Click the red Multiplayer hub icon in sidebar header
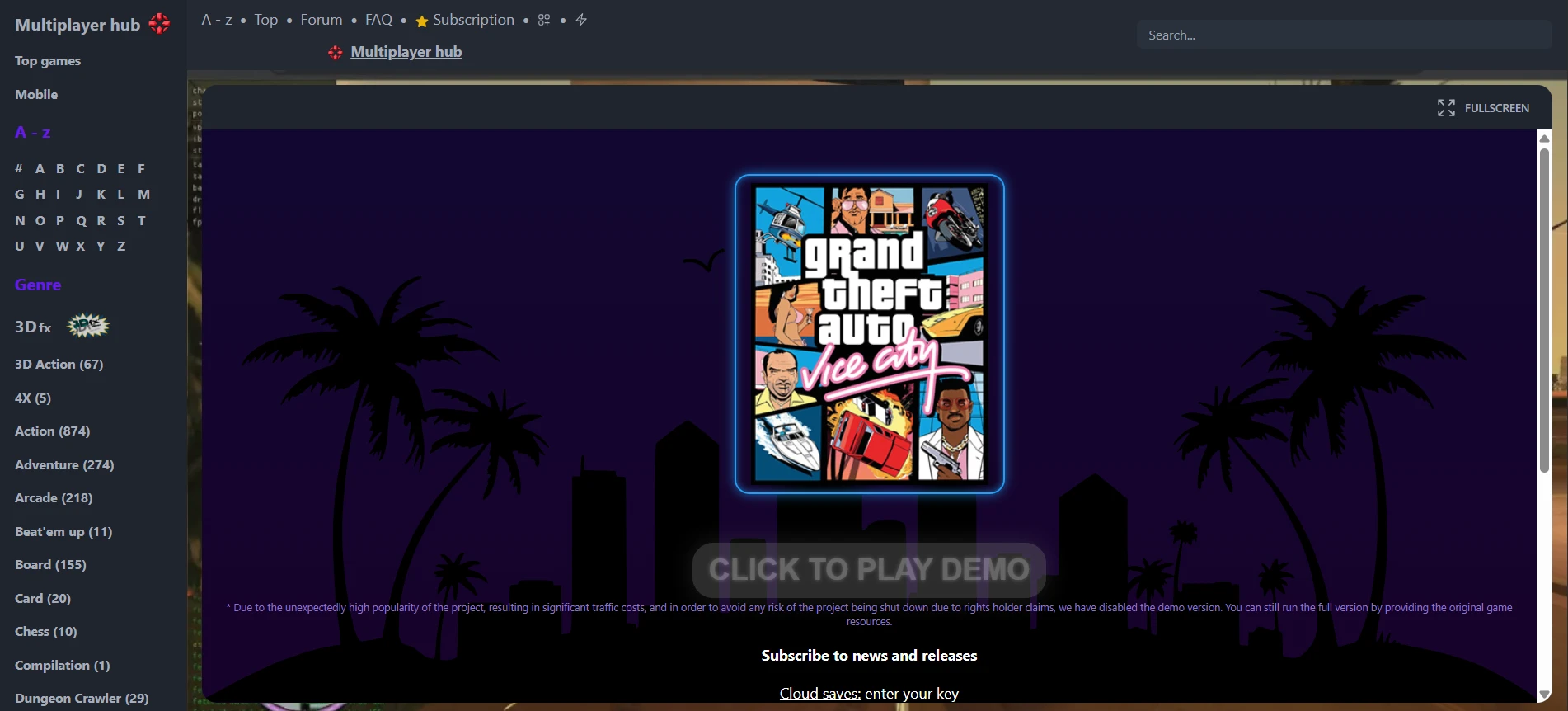1568x711 pixels. [x=159, y=24]
